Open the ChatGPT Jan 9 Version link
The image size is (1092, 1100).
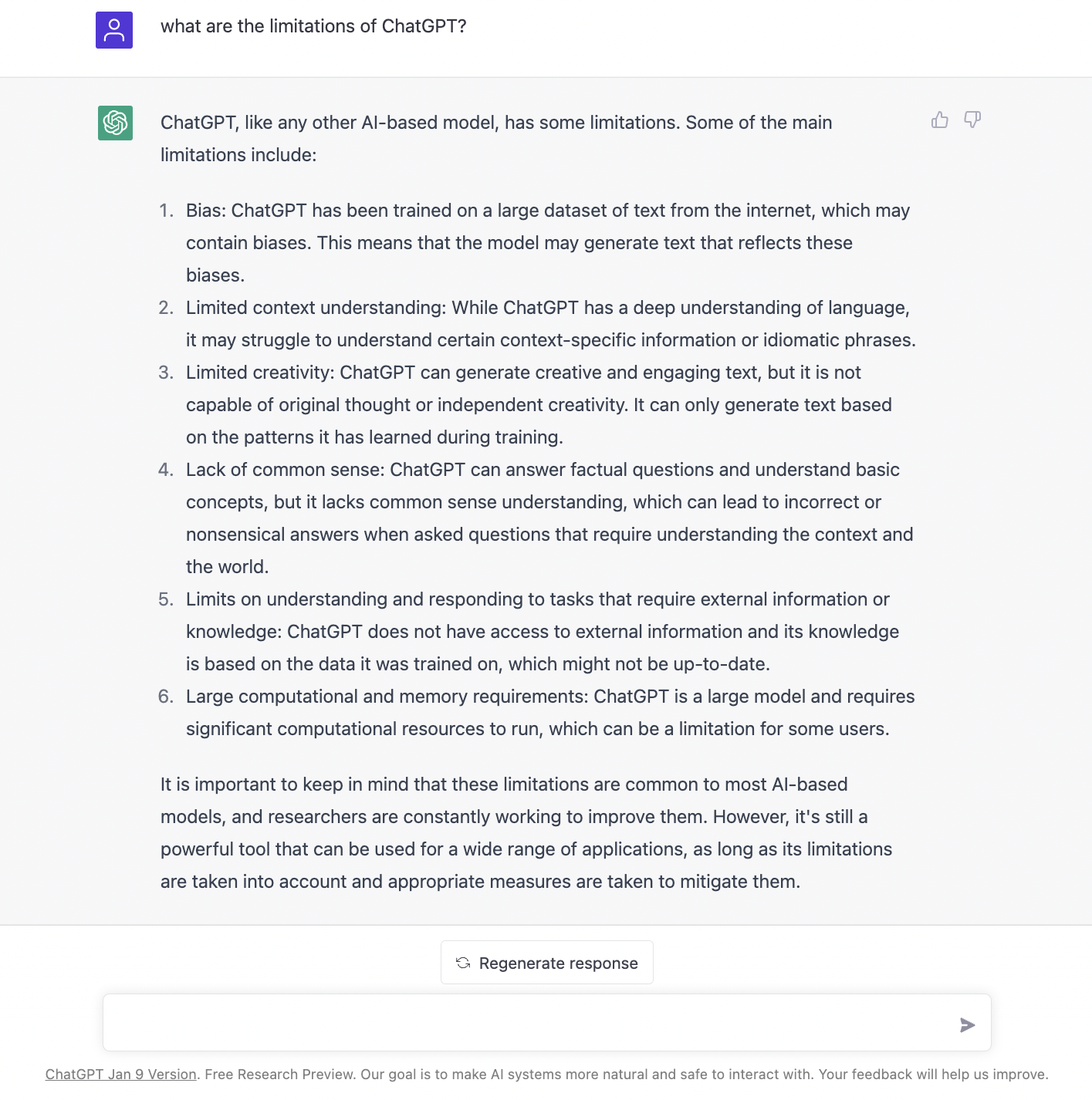121,1075
